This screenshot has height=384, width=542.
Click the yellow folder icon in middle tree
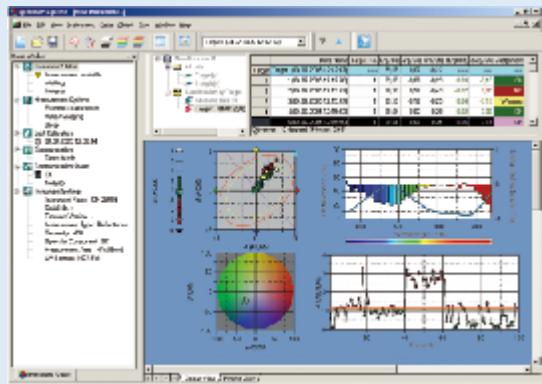(x=178, y=67)
